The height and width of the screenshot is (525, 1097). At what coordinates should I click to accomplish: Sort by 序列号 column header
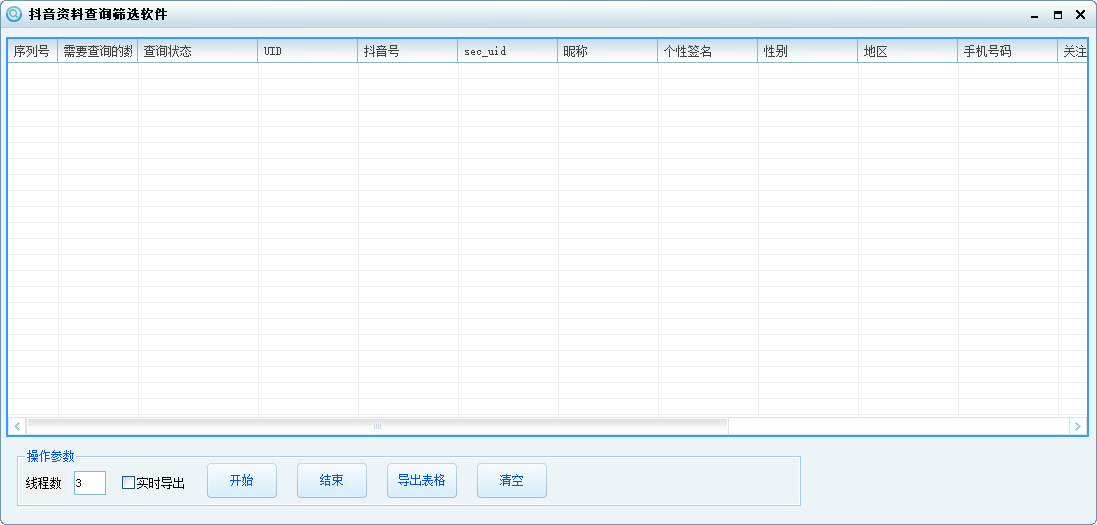32,51
